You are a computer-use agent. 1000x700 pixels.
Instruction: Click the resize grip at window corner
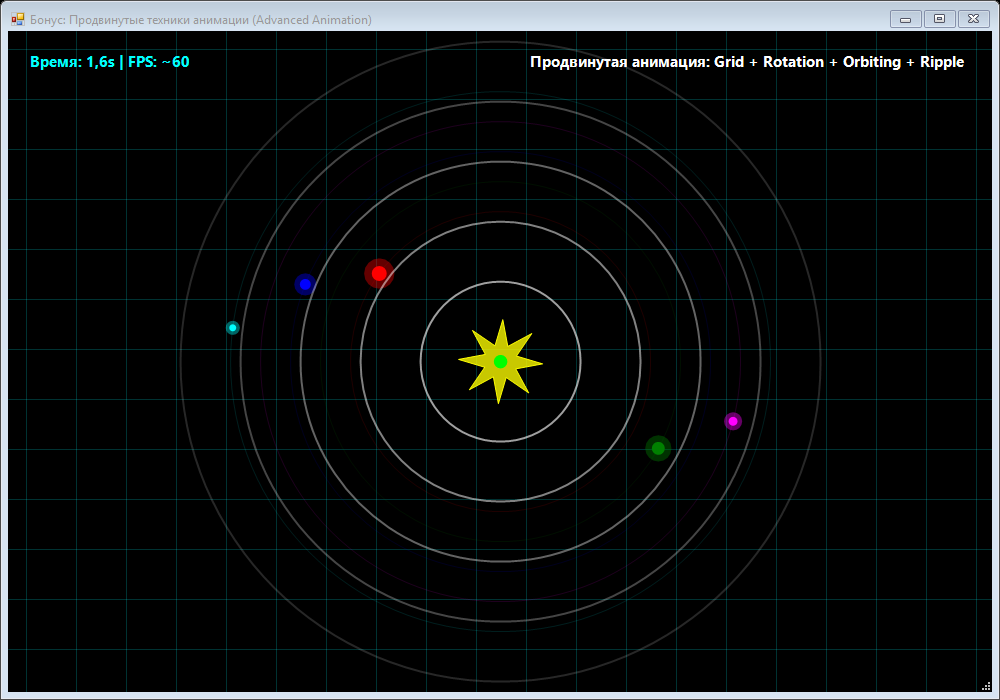click(x=986, y=686)
